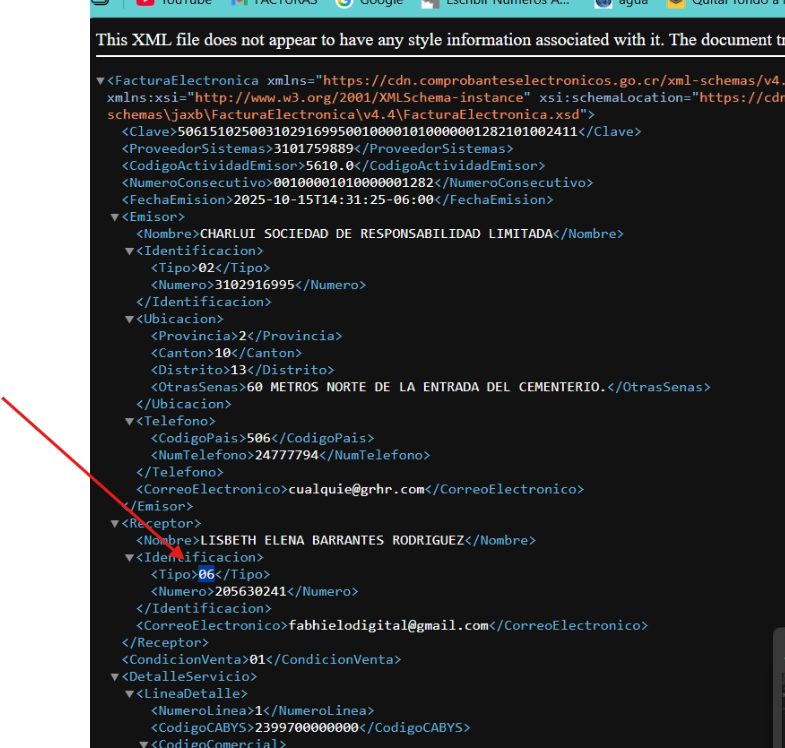Collapse the Telefono node

coord(129,421)
